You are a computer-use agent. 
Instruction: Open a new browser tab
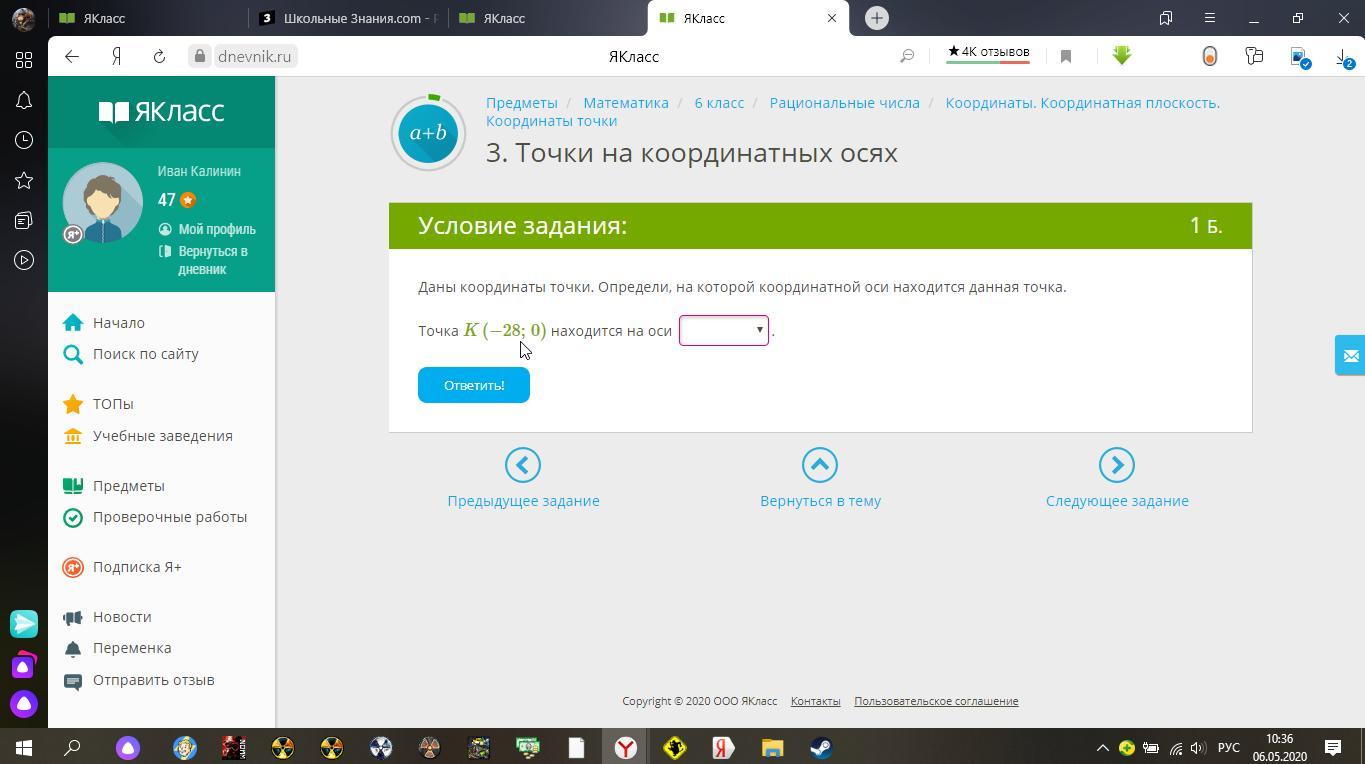coord(876,18)
